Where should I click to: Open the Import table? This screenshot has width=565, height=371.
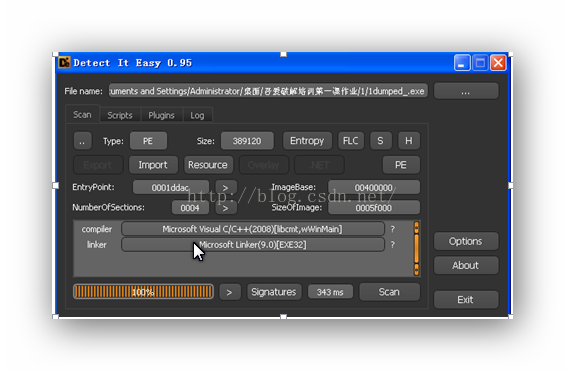click(153, 165)
